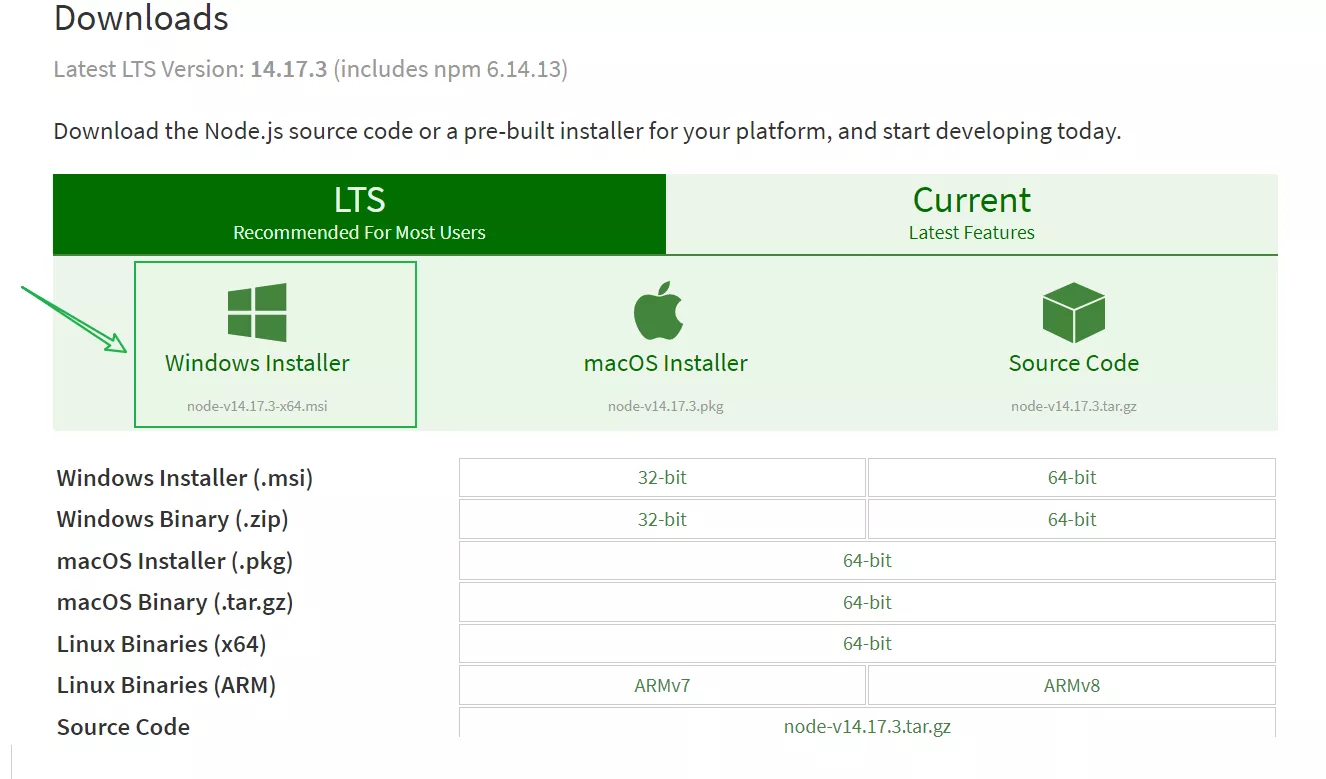Open the node-v14.17.3.tar.gz Source Code link

[x=866, y=726]
